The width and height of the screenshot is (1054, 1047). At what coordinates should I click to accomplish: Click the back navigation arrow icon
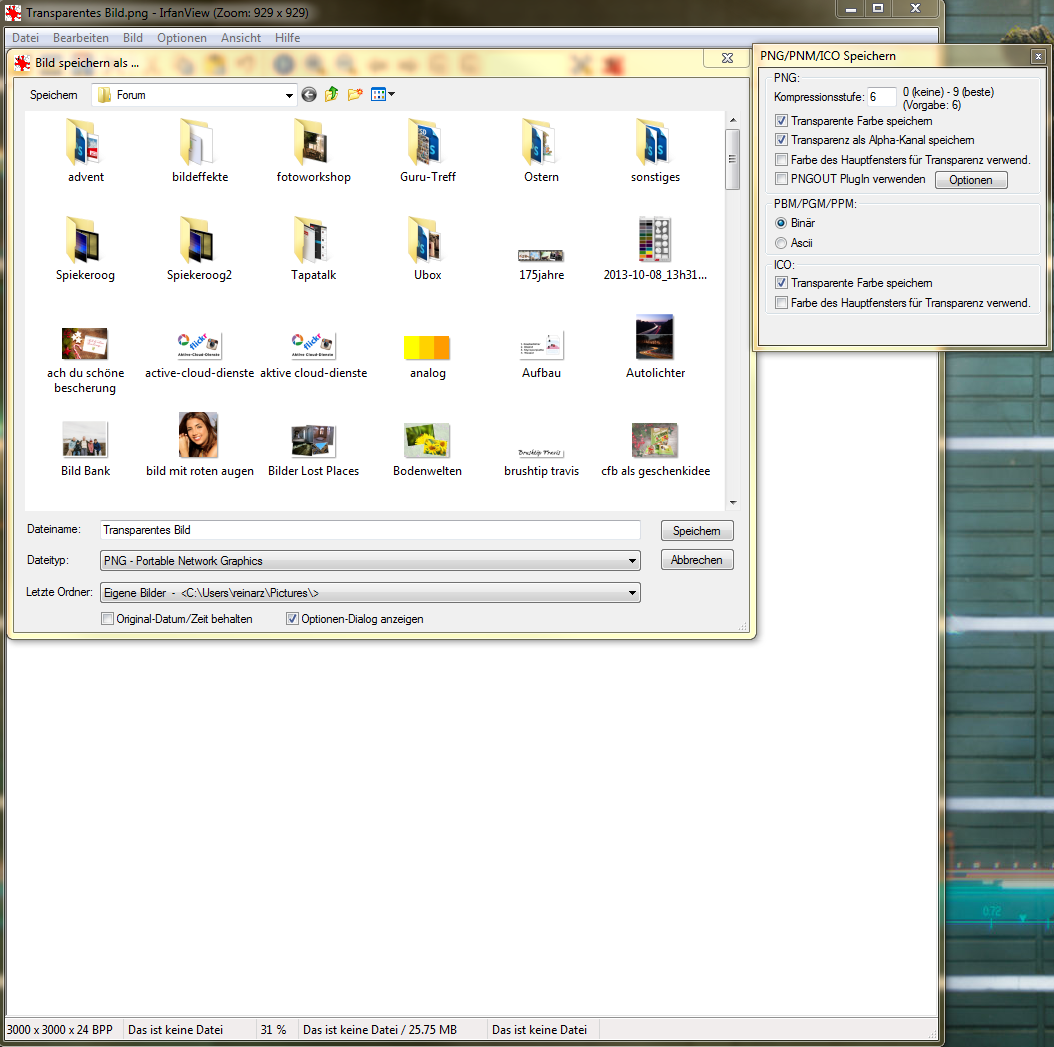[x=309, y=95]
